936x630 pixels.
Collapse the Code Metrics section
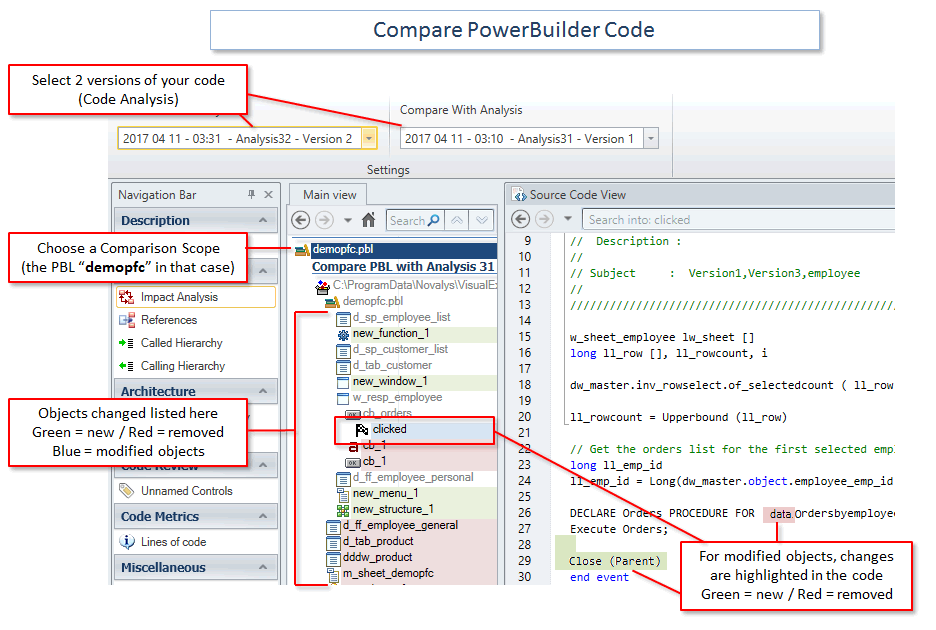263,516
